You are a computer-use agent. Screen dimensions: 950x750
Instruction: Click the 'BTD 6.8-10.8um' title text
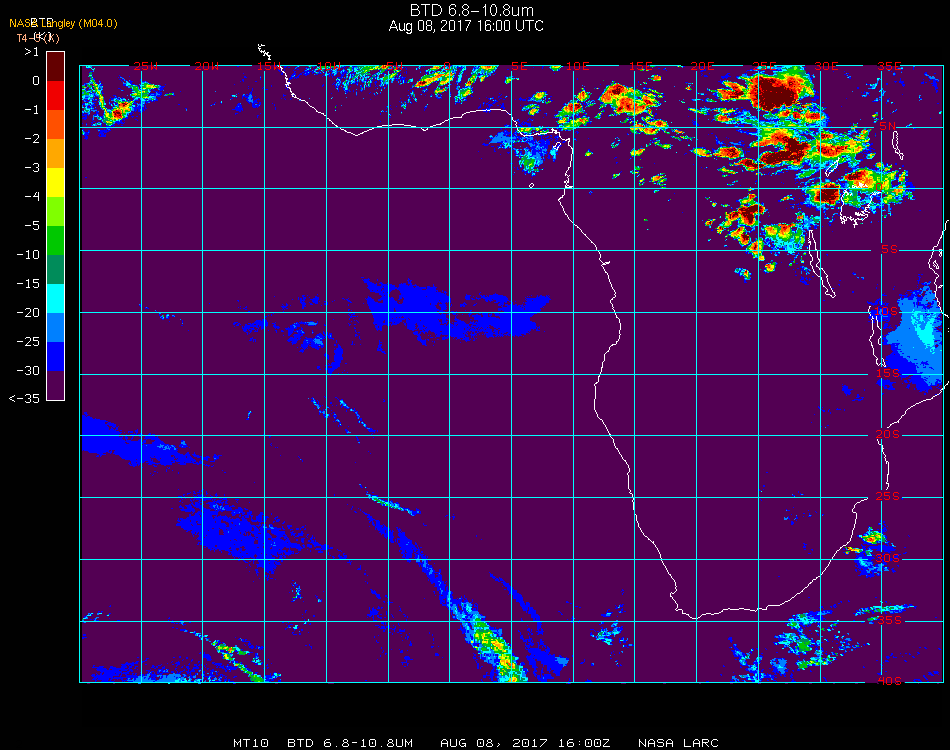[x=471, y=10]
